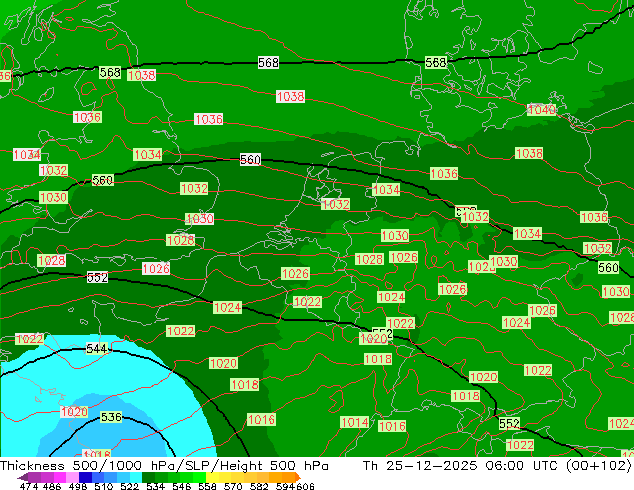Click the legend value 546
634x490 pixels.
tap(182, 486)
